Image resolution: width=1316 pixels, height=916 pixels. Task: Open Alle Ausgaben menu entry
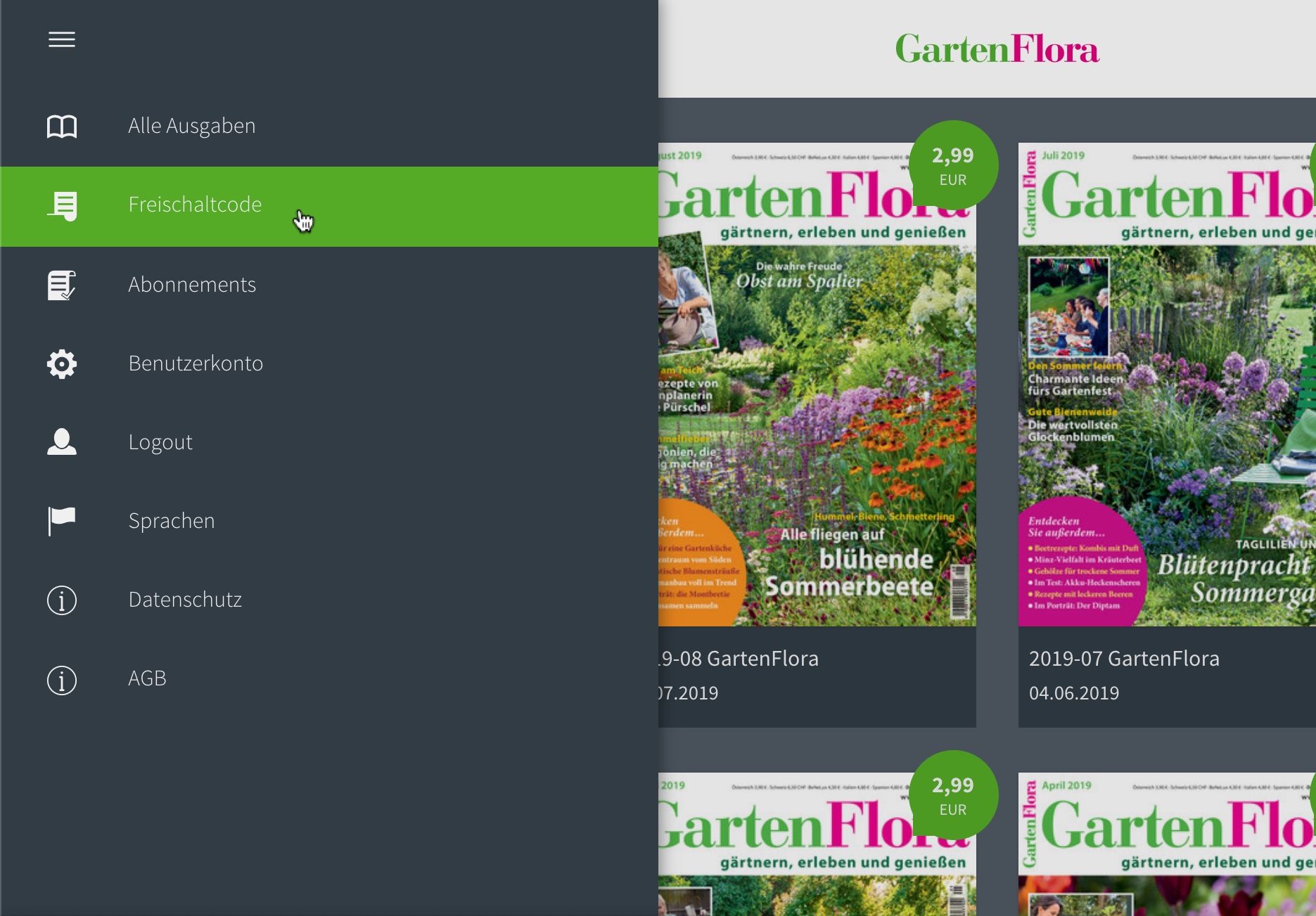click(329, 127)
